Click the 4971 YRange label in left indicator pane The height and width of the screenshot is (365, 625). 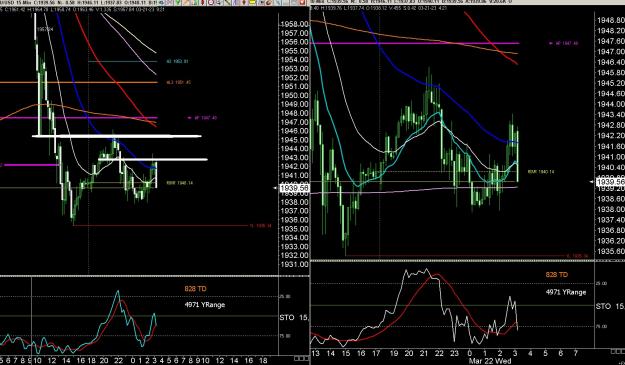(x=204, y=305)
